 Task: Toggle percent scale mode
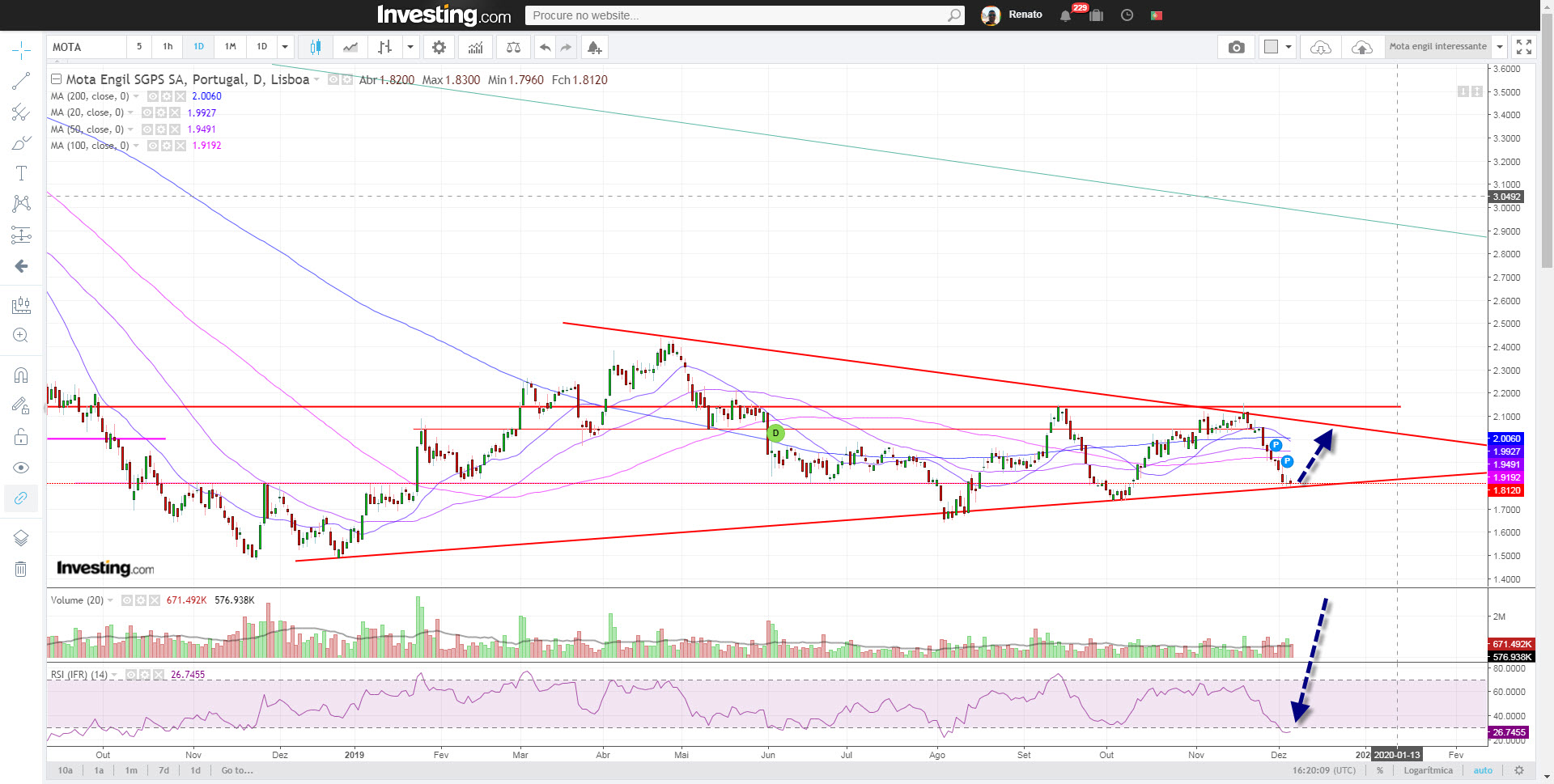(1380, 770)
